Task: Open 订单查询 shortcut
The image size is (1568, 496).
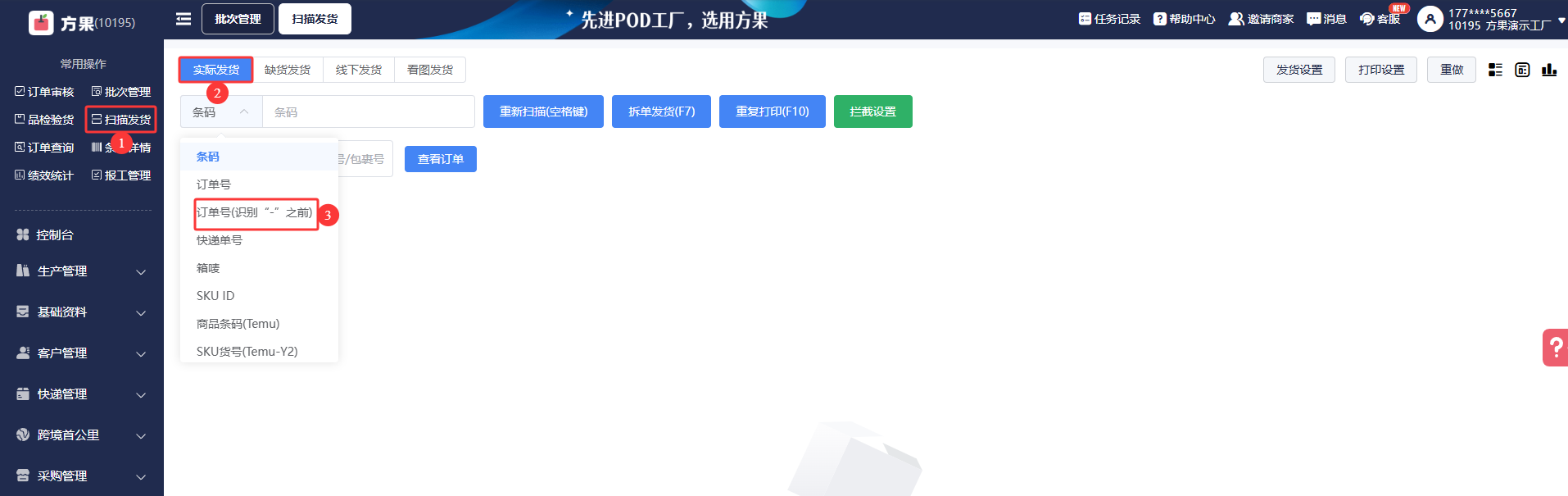Action: (44, 148)
